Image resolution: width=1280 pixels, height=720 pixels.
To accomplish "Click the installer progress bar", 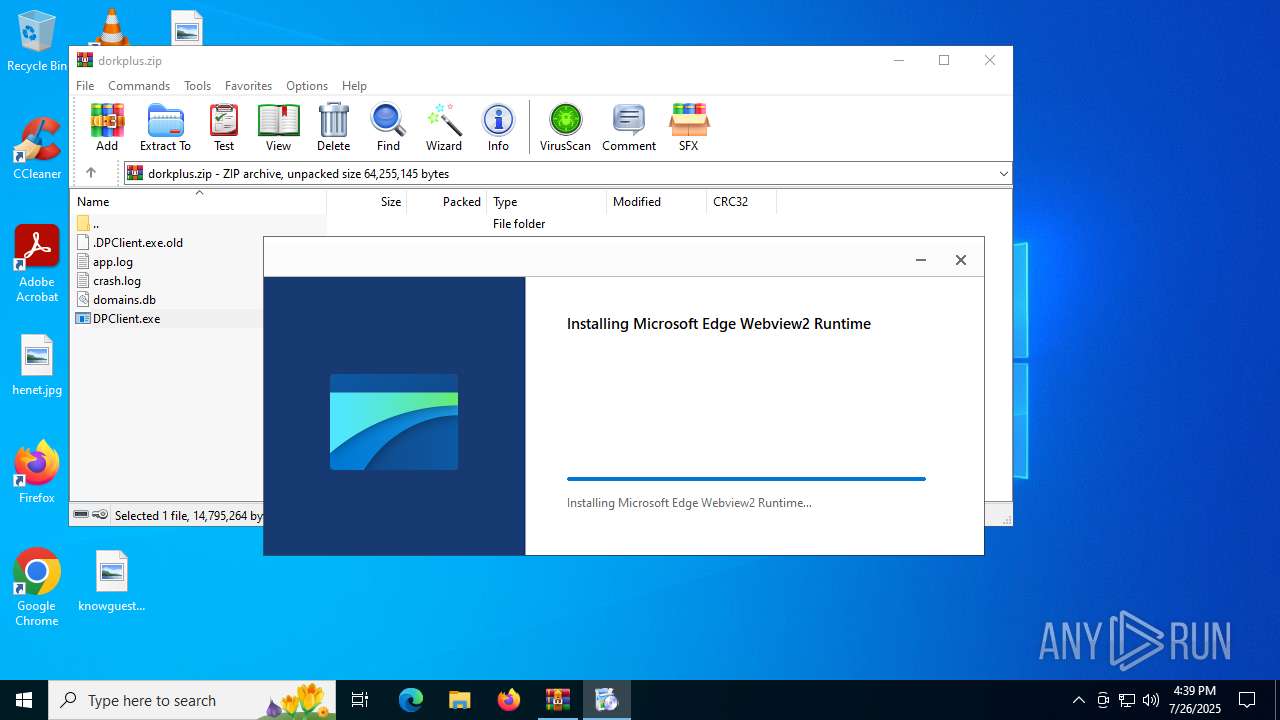I will point(746,479).
